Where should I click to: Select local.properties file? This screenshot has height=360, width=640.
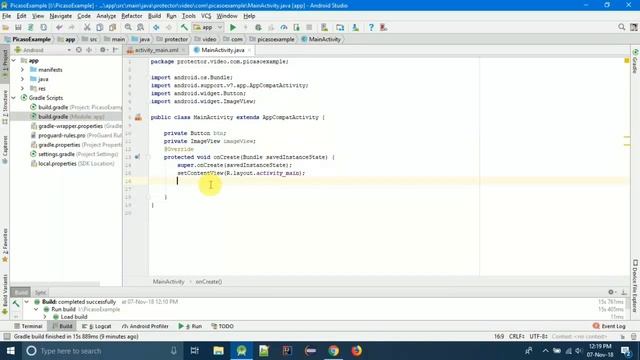coord(72,164)
